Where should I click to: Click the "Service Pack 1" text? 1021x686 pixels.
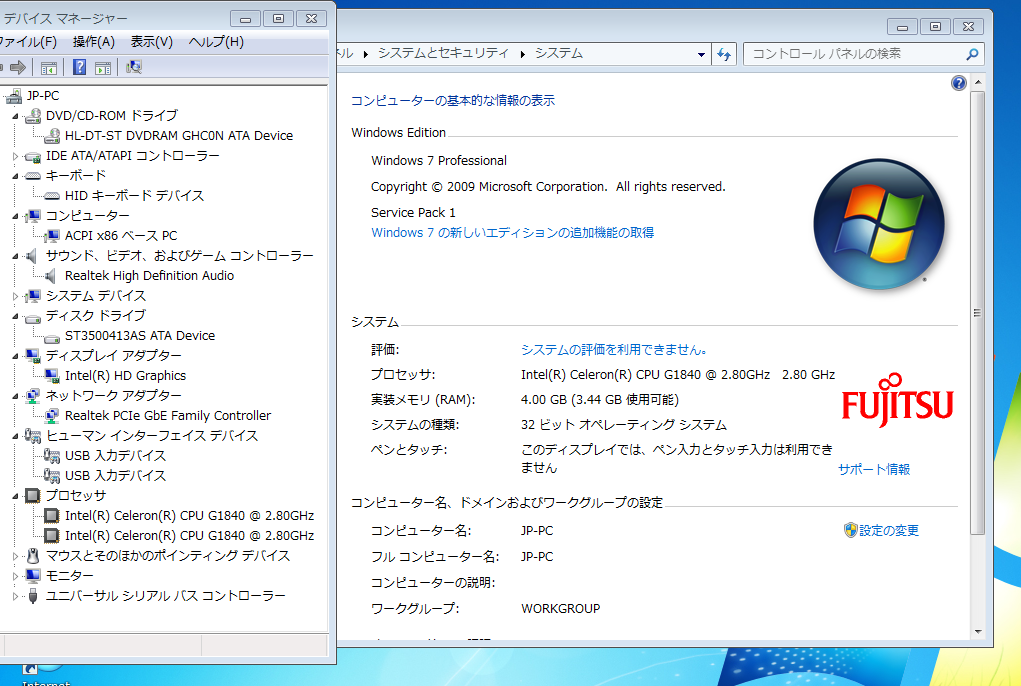[x=413, y=213]
